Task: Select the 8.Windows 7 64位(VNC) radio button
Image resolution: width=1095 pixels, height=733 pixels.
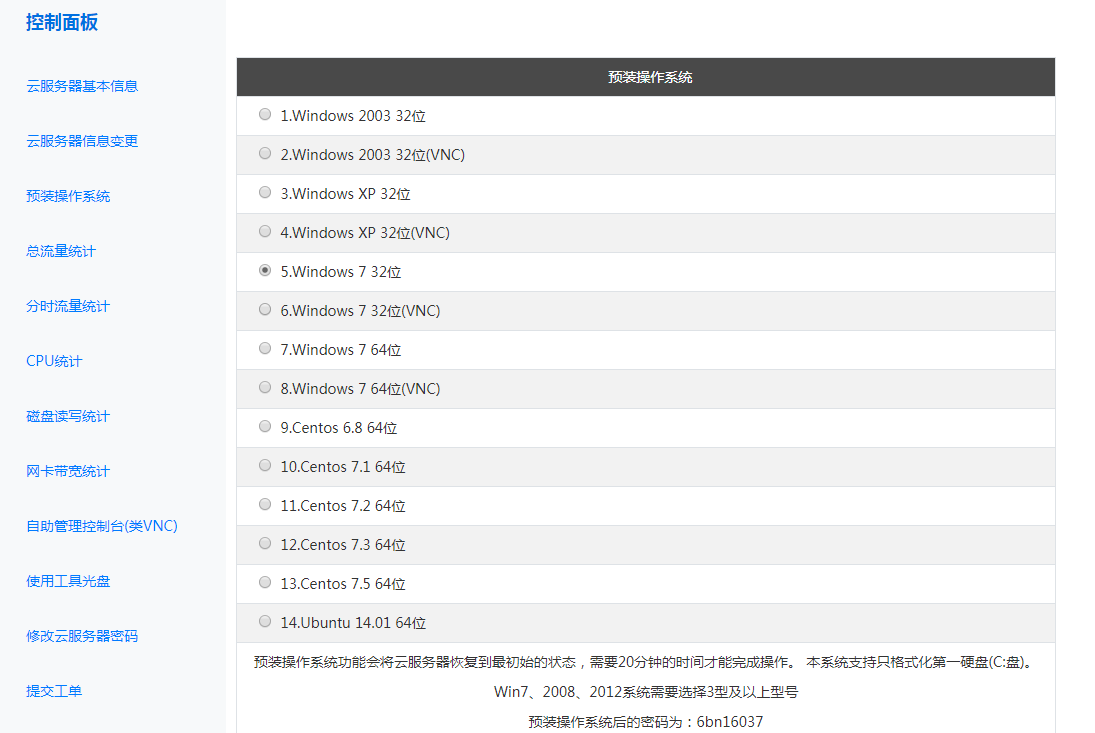Action: (265, 387)
